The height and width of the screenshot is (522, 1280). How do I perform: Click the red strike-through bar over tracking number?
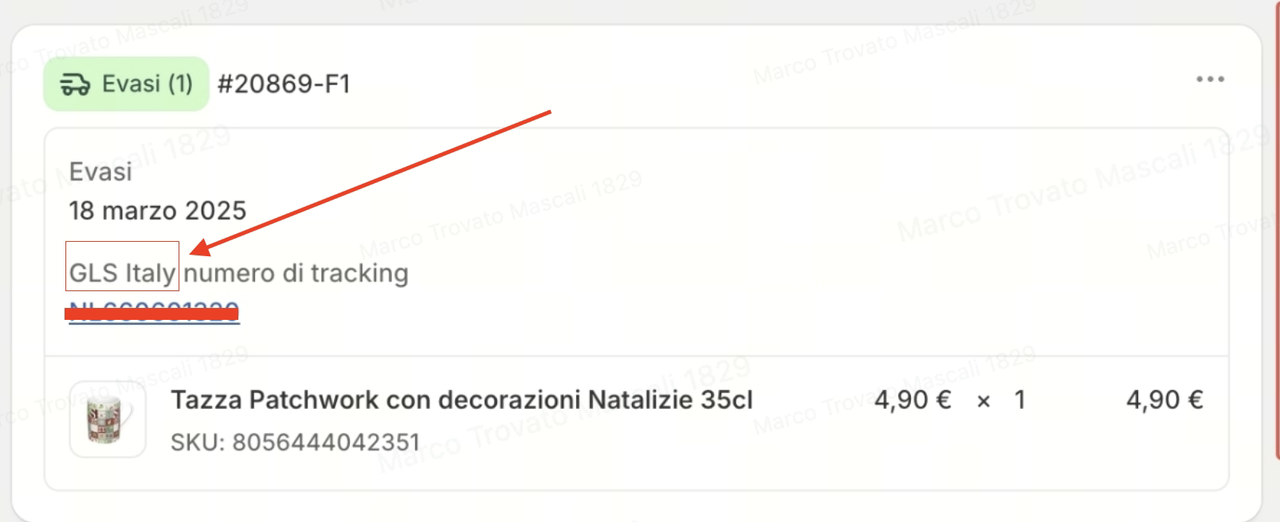[x=152, y=314]
